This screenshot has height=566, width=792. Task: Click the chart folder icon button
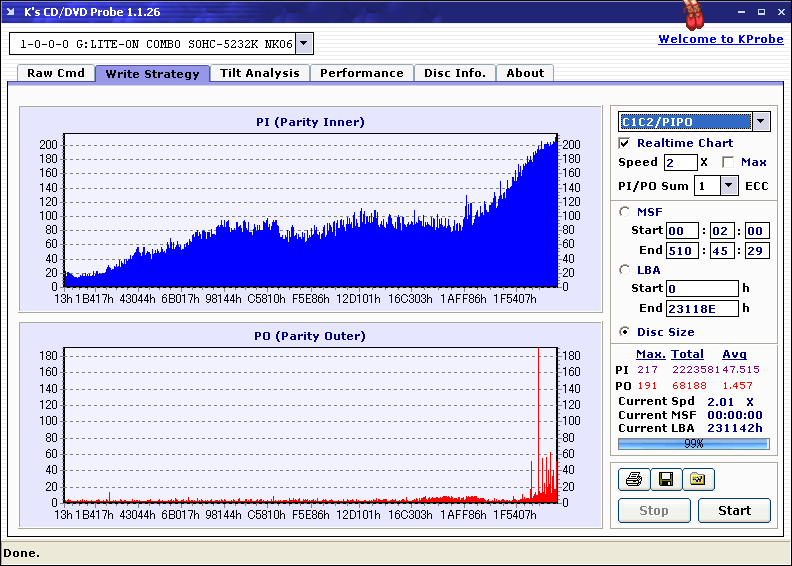click(698, 480)
